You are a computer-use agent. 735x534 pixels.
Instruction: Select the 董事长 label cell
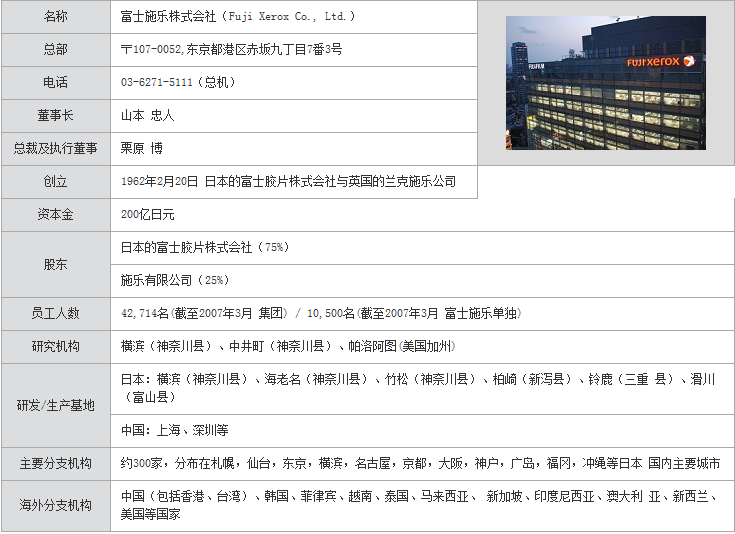tap(56, 116)
